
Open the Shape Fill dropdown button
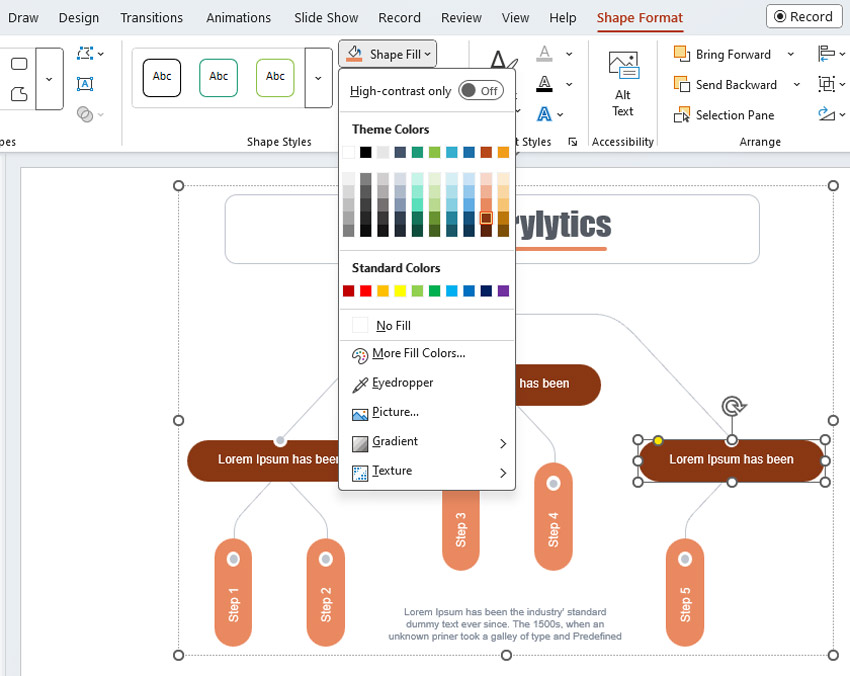click(x=388, y=54)
